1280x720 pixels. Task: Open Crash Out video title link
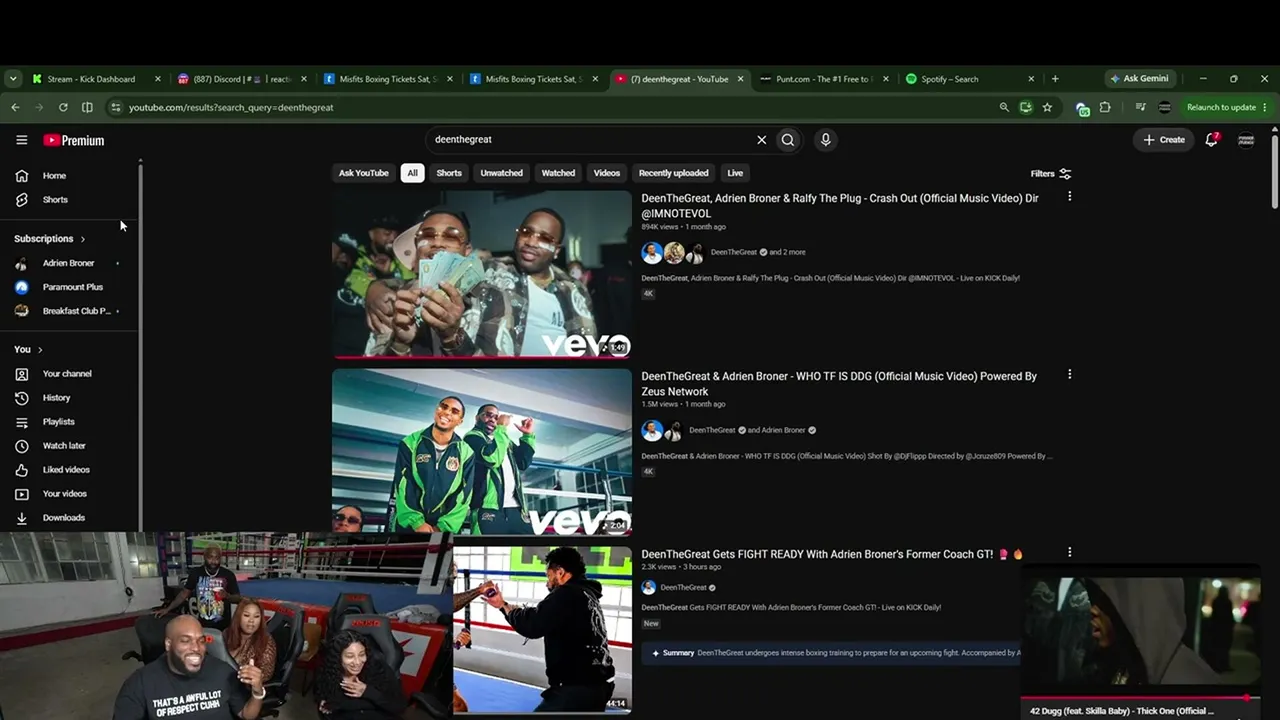(x=840, y=206)
